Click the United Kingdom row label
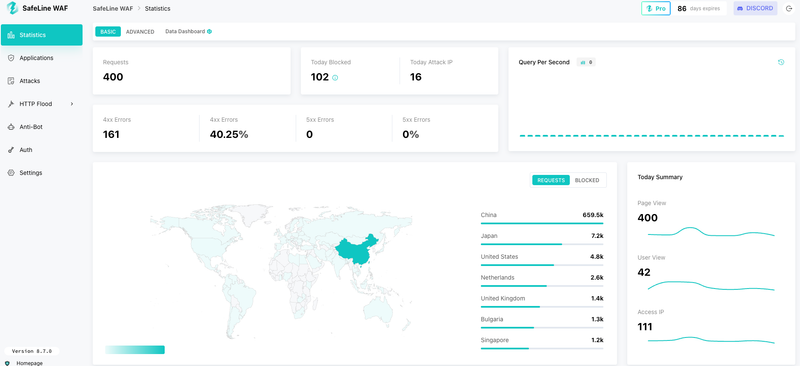This screenshot has width=800, height=366. 503,298
